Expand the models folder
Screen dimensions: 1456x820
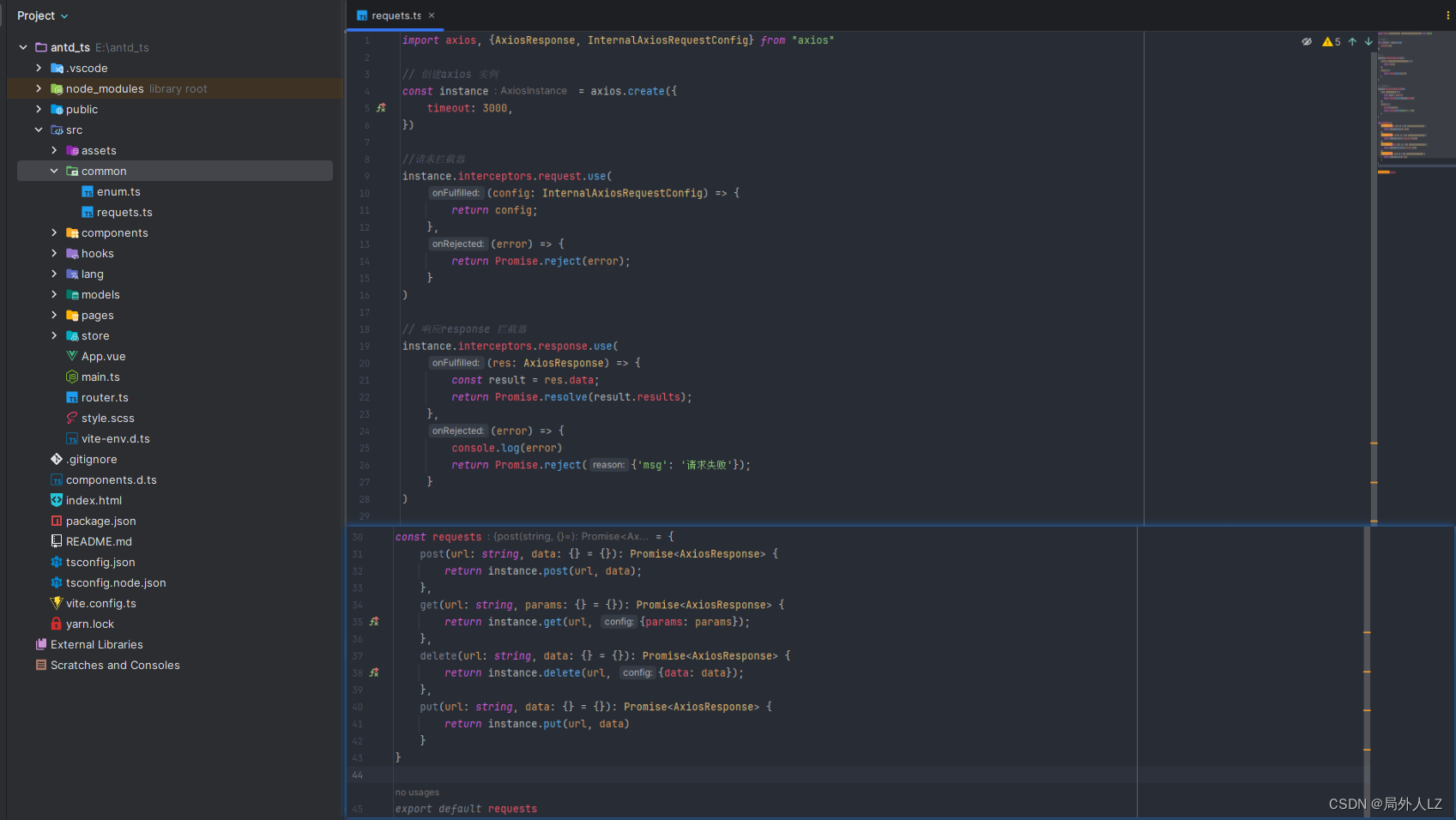click(x=54, y=294)
